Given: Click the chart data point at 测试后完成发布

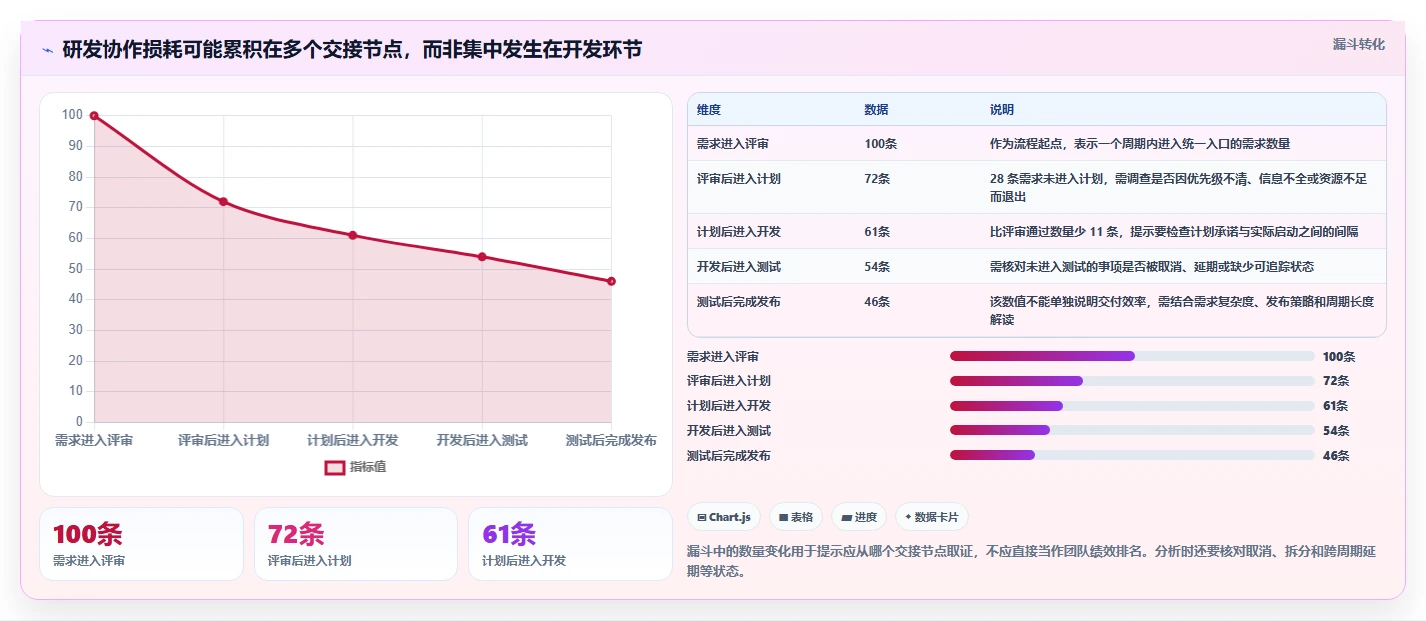Looking at the screenshot, I should coord(611,281).
